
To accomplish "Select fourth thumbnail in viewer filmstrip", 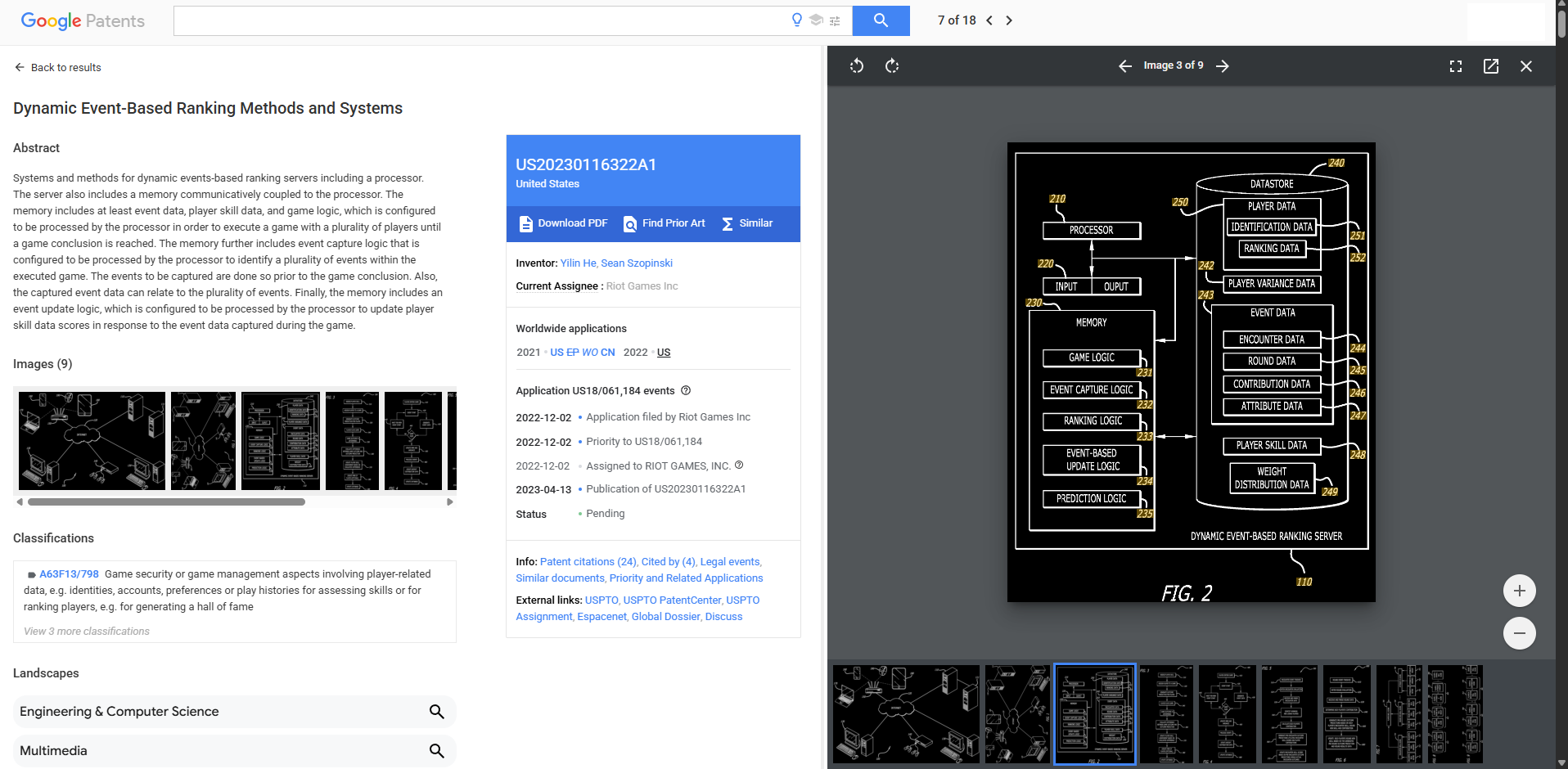I will click(1167, 714).
